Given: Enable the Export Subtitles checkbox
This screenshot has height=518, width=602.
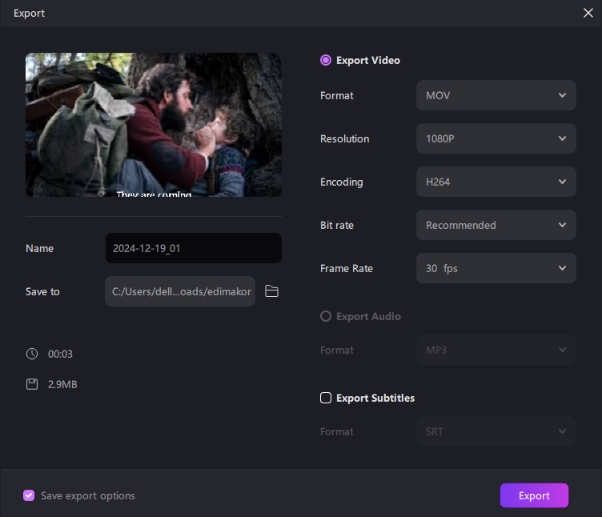Looking at the screenshot, I should coord(326,398).
